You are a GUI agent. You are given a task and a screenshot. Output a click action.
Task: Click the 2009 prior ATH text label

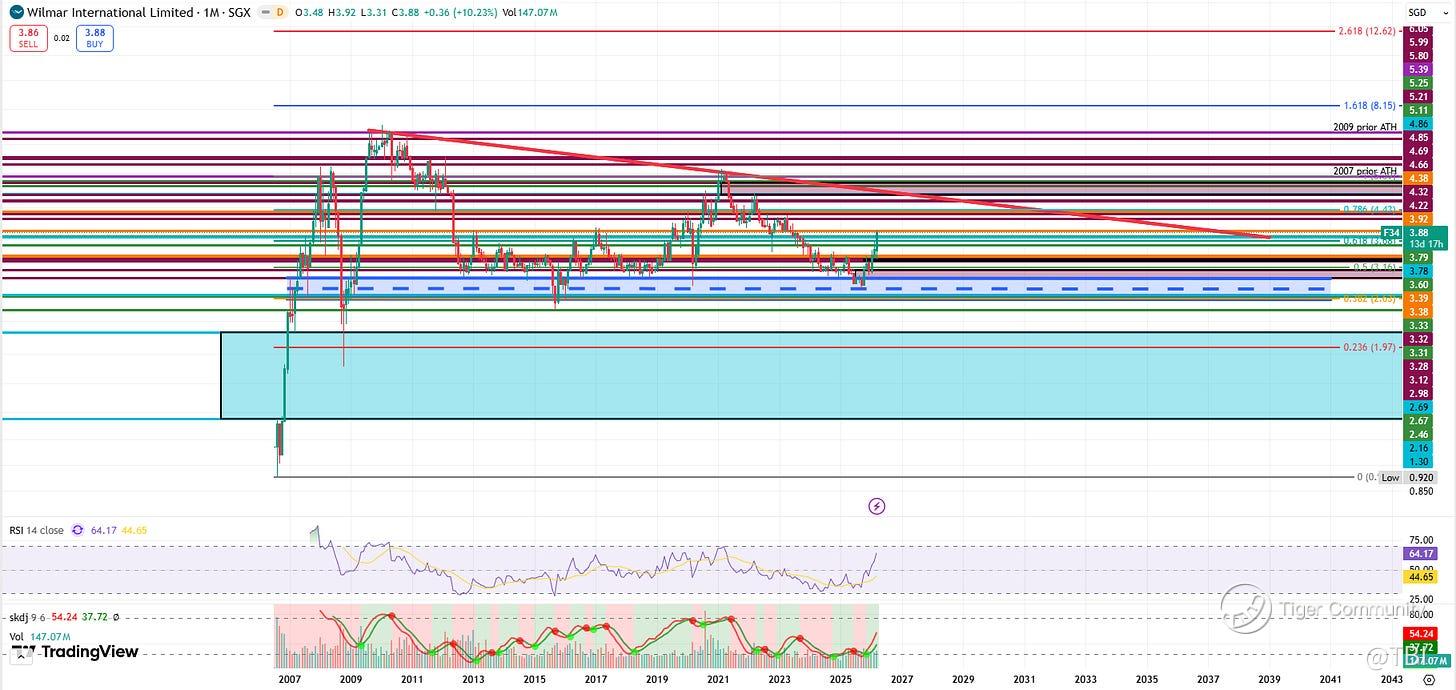1365,127
